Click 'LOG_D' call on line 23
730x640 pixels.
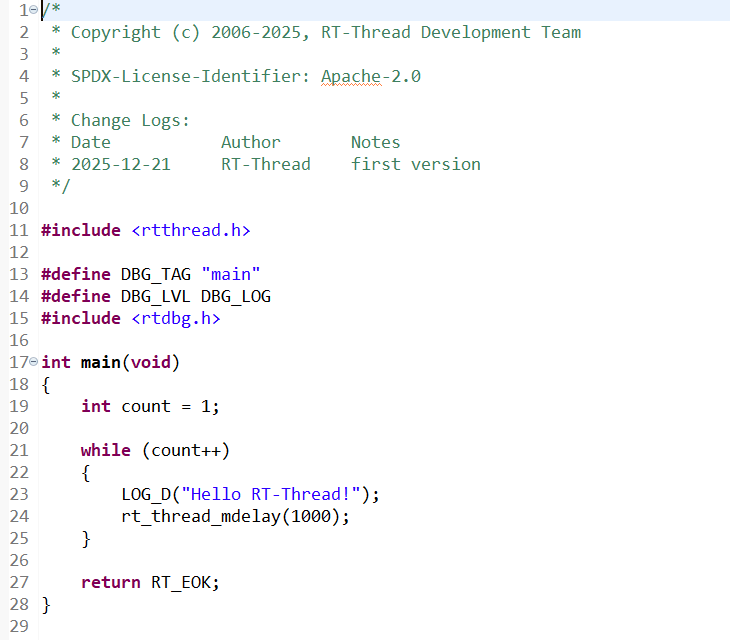tap(146, 494)
